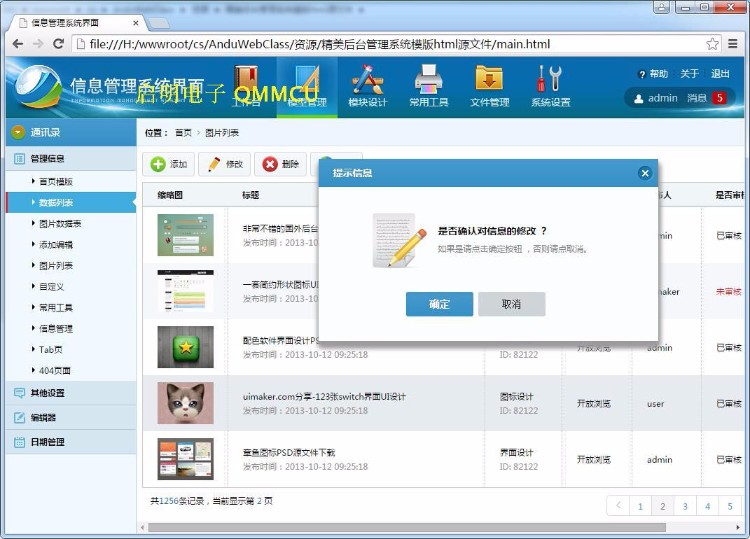Open a new browser tab

(158, 23)
